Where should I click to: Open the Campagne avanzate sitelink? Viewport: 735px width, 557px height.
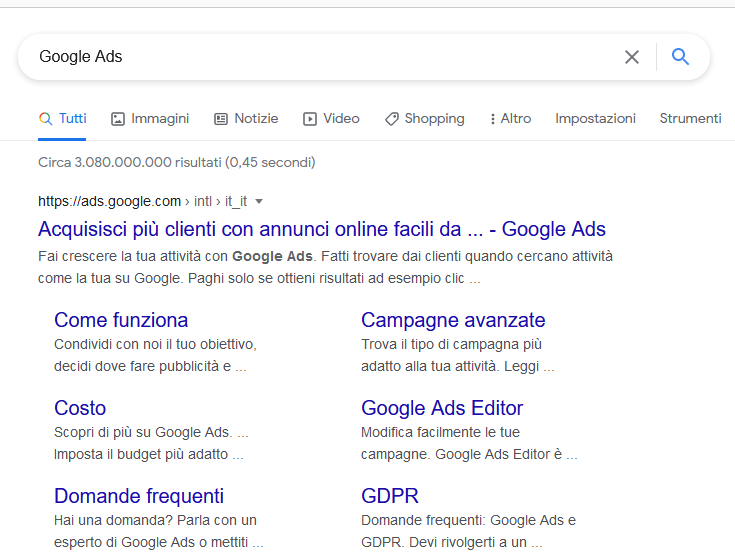[453, 320]
